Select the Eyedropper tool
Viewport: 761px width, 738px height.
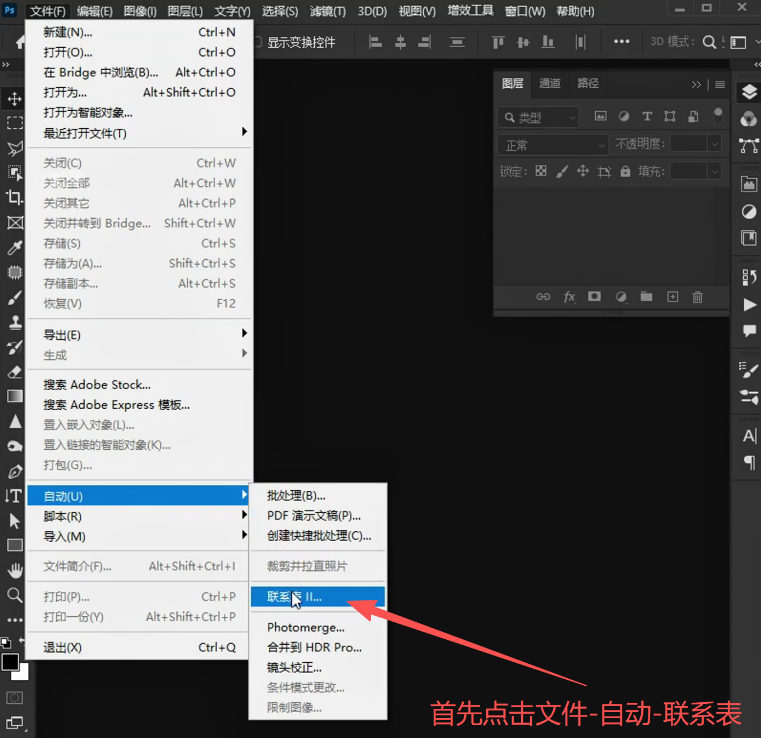click(15, 247)
